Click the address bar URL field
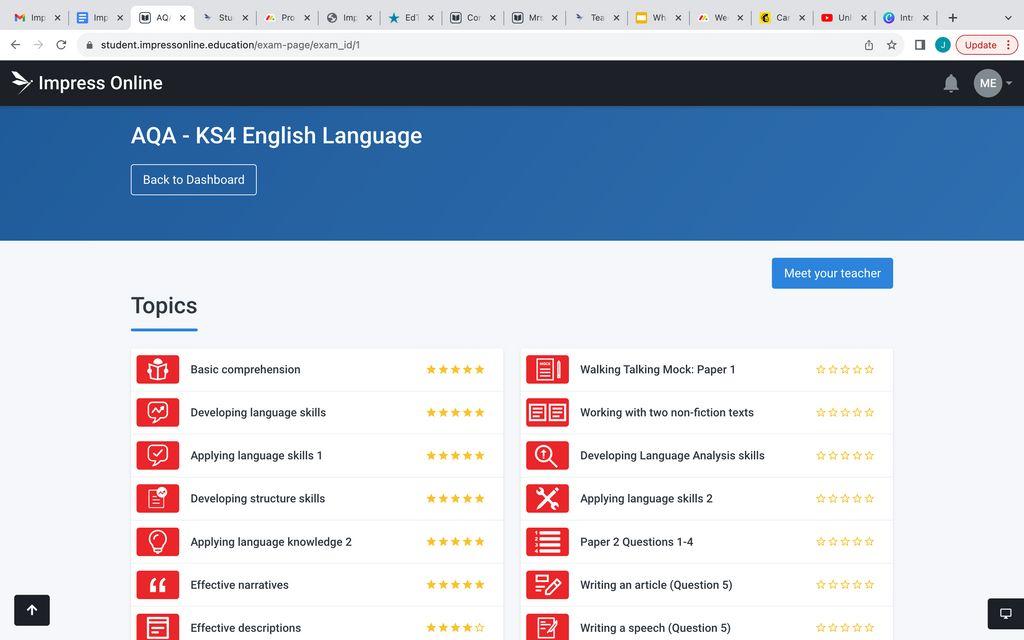This screenshot has height=640, width=1024. (470, 45)
